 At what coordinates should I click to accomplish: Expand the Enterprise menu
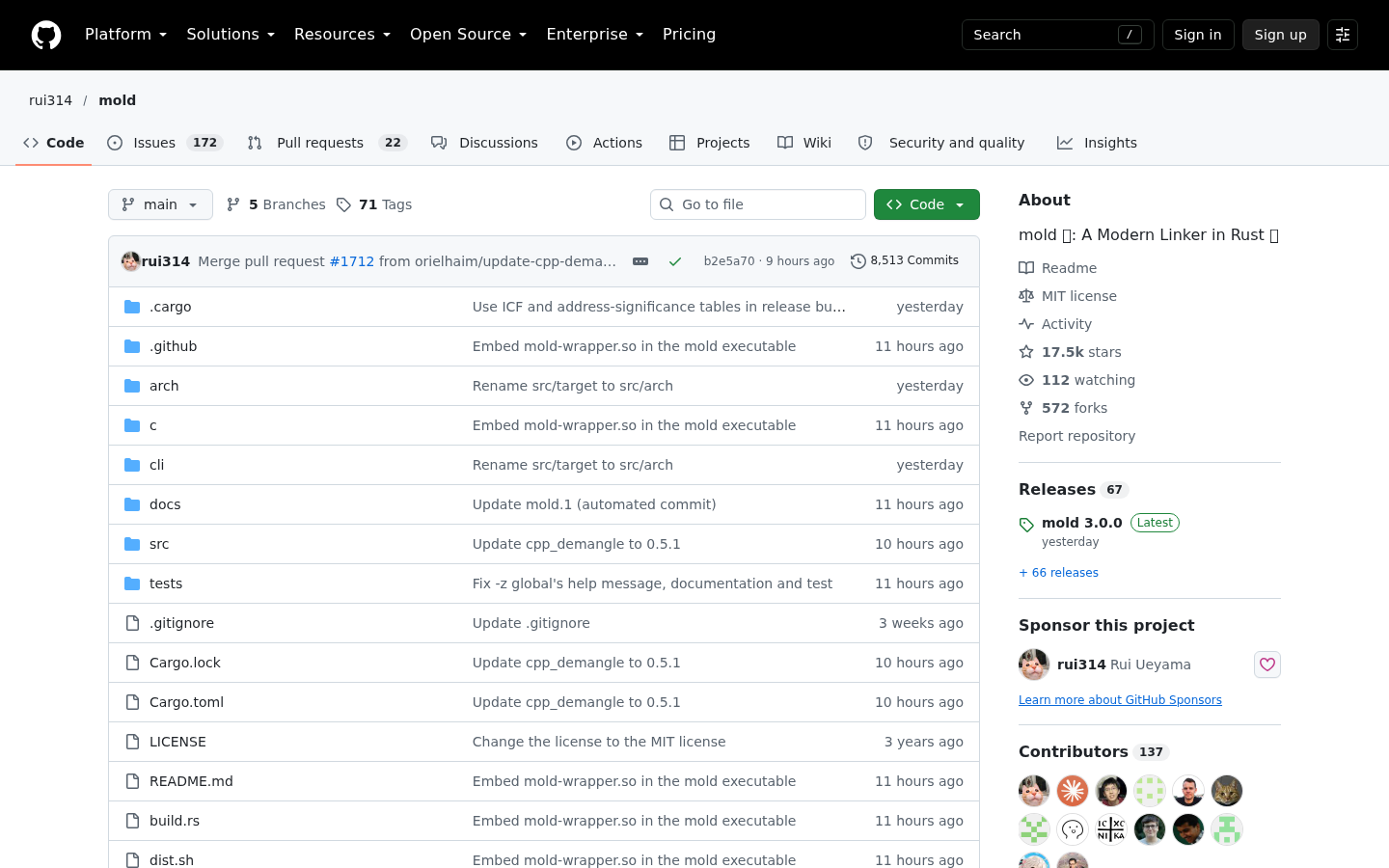tap(594, 35)
